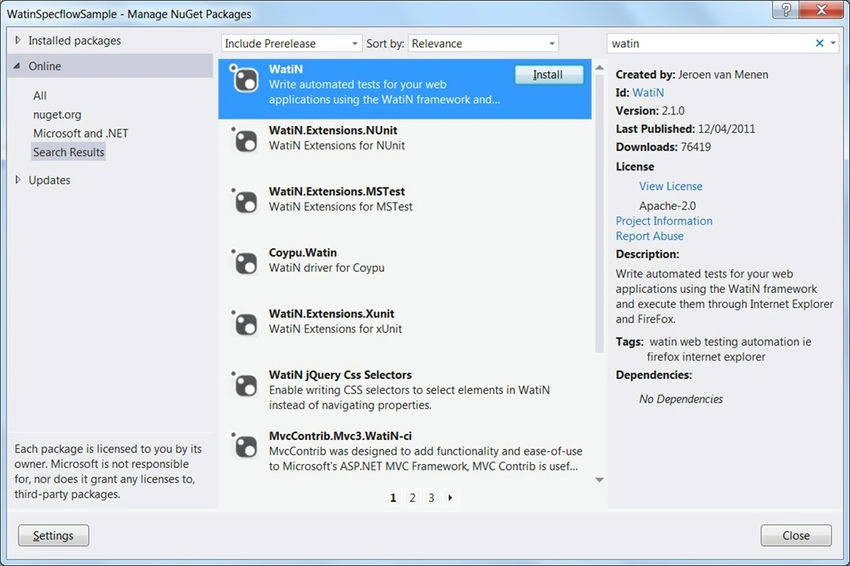Select the WatiN jQuery Css Selectors title
Screen dimensions: 850x566
340,375
